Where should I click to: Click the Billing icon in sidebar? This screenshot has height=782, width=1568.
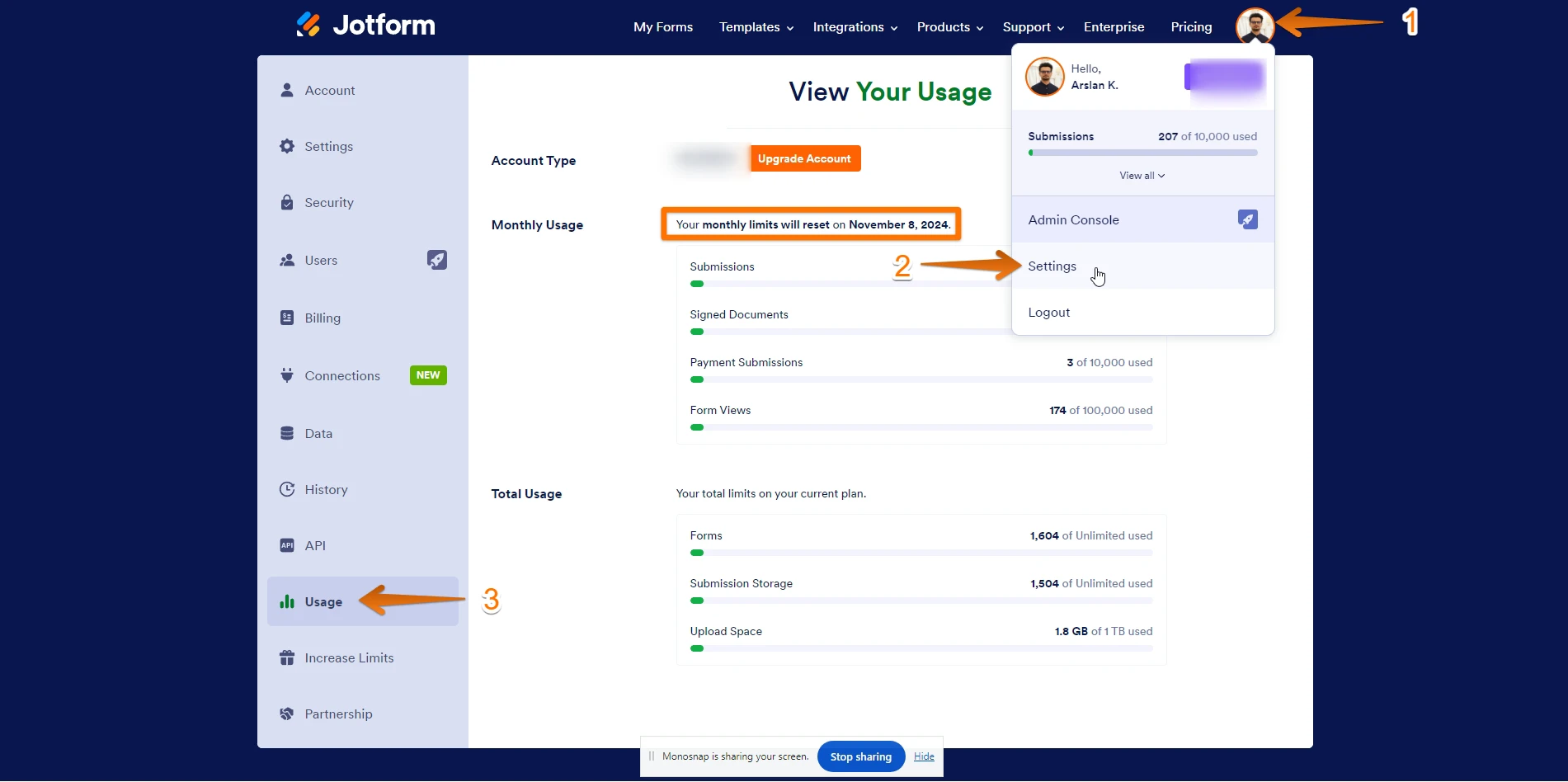coord(287,318)
